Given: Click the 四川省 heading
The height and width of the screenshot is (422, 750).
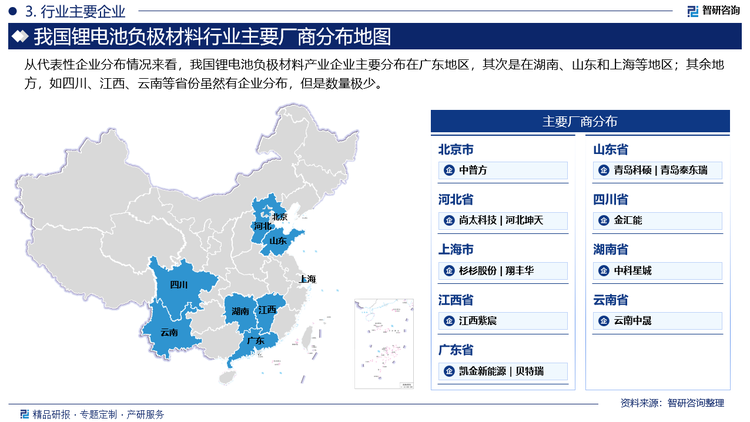Looking at the screenshot, I should click(x=610, y=200).
